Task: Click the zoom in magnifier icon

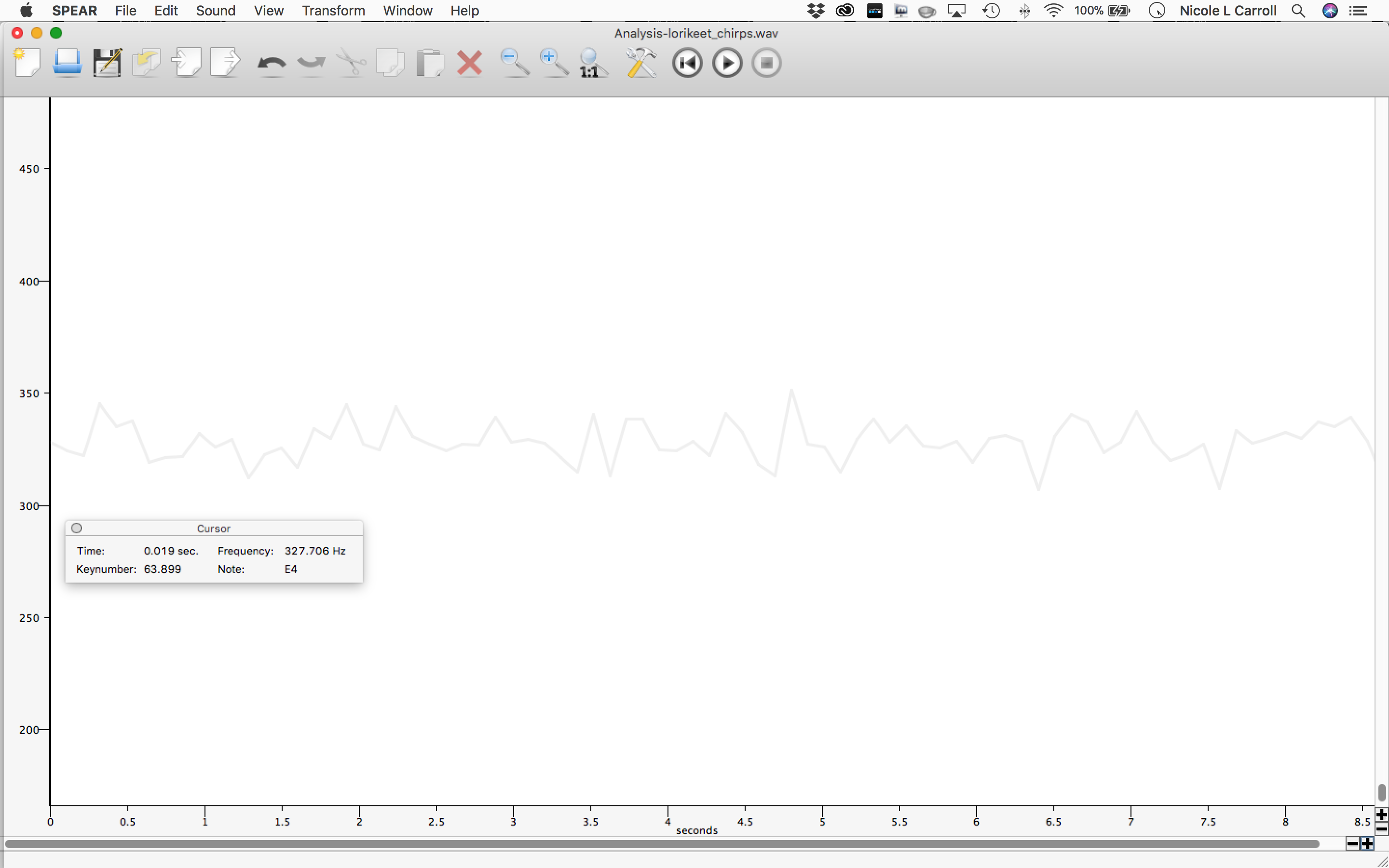Action: coord(554,63)
